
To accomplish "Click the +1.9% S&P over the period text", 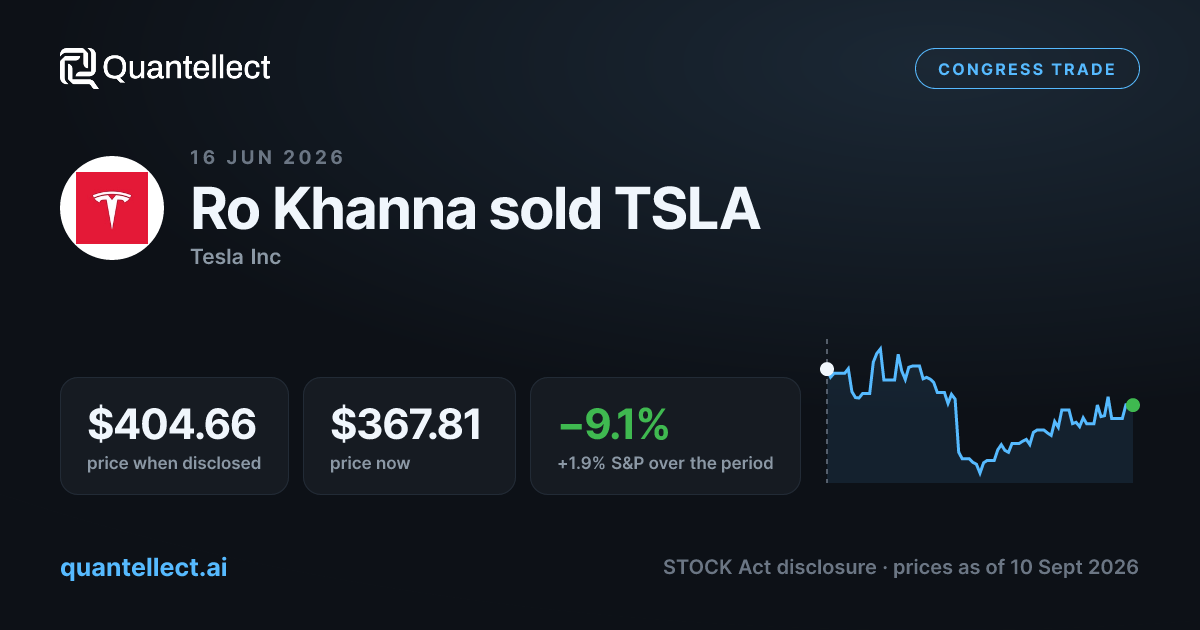I will pyautogui.click(x=665, y=463).
